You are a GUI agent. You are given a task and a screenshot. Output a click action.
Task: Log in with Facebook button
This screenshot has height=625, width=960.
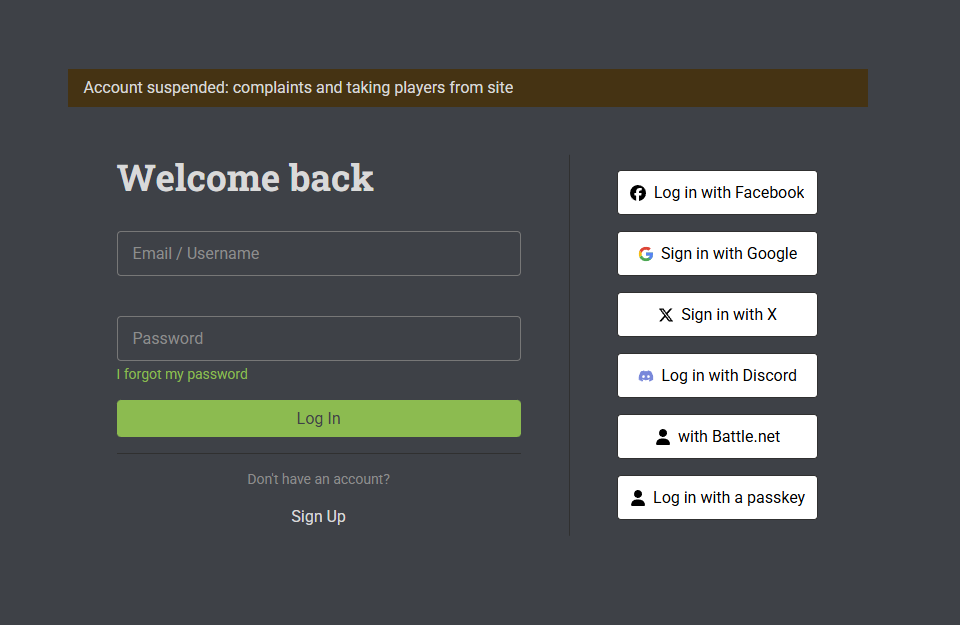[x=717, y=192]
